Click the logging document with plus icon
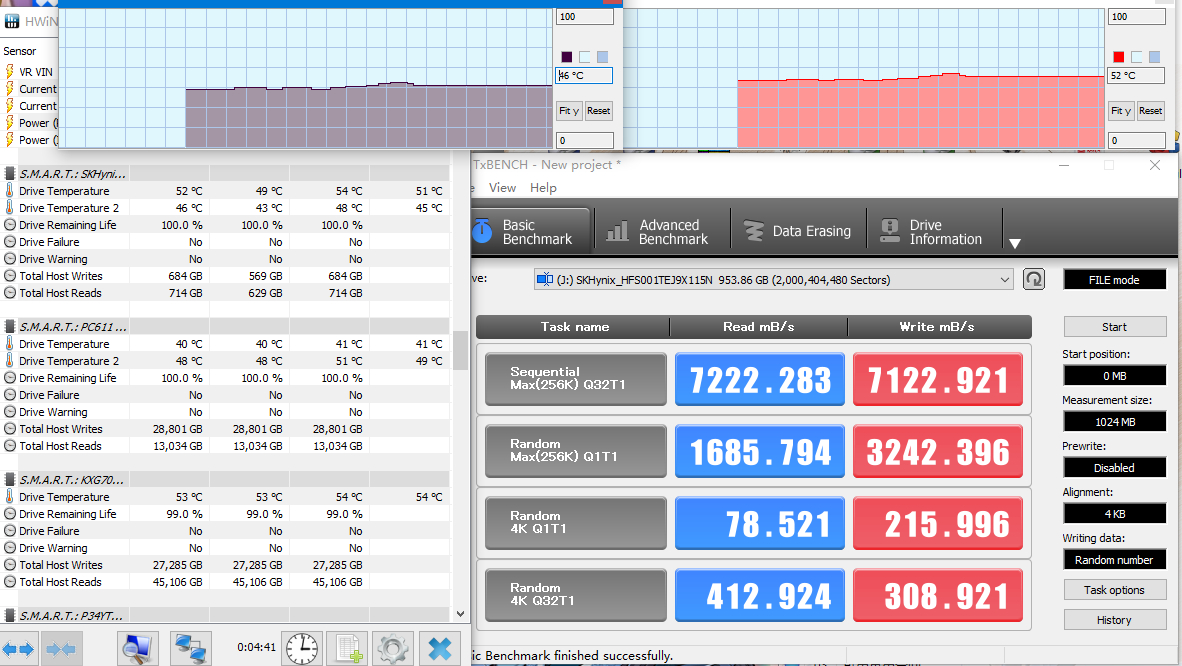The image size is (1182, 666). (x=348, y=648)
